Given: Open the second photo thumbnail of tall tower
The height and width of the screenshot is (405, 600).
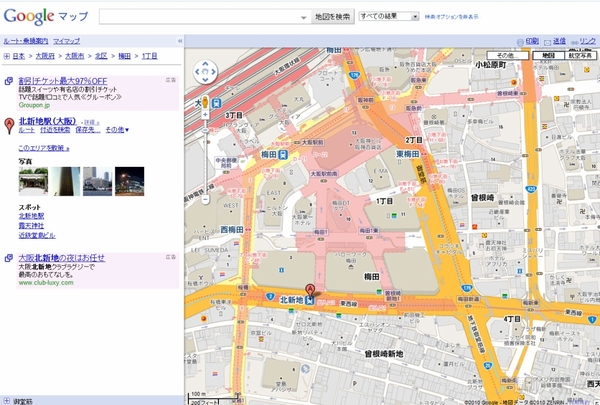Looking at the screenshot, I should coord(65,181).
